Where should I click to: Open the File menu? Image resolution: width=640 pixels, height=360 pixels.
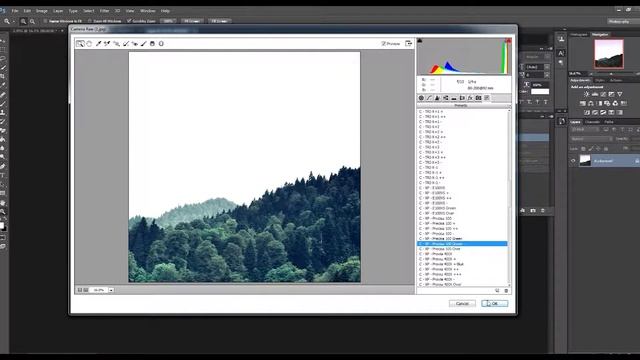pyautogui.click(x=15, y=11)
